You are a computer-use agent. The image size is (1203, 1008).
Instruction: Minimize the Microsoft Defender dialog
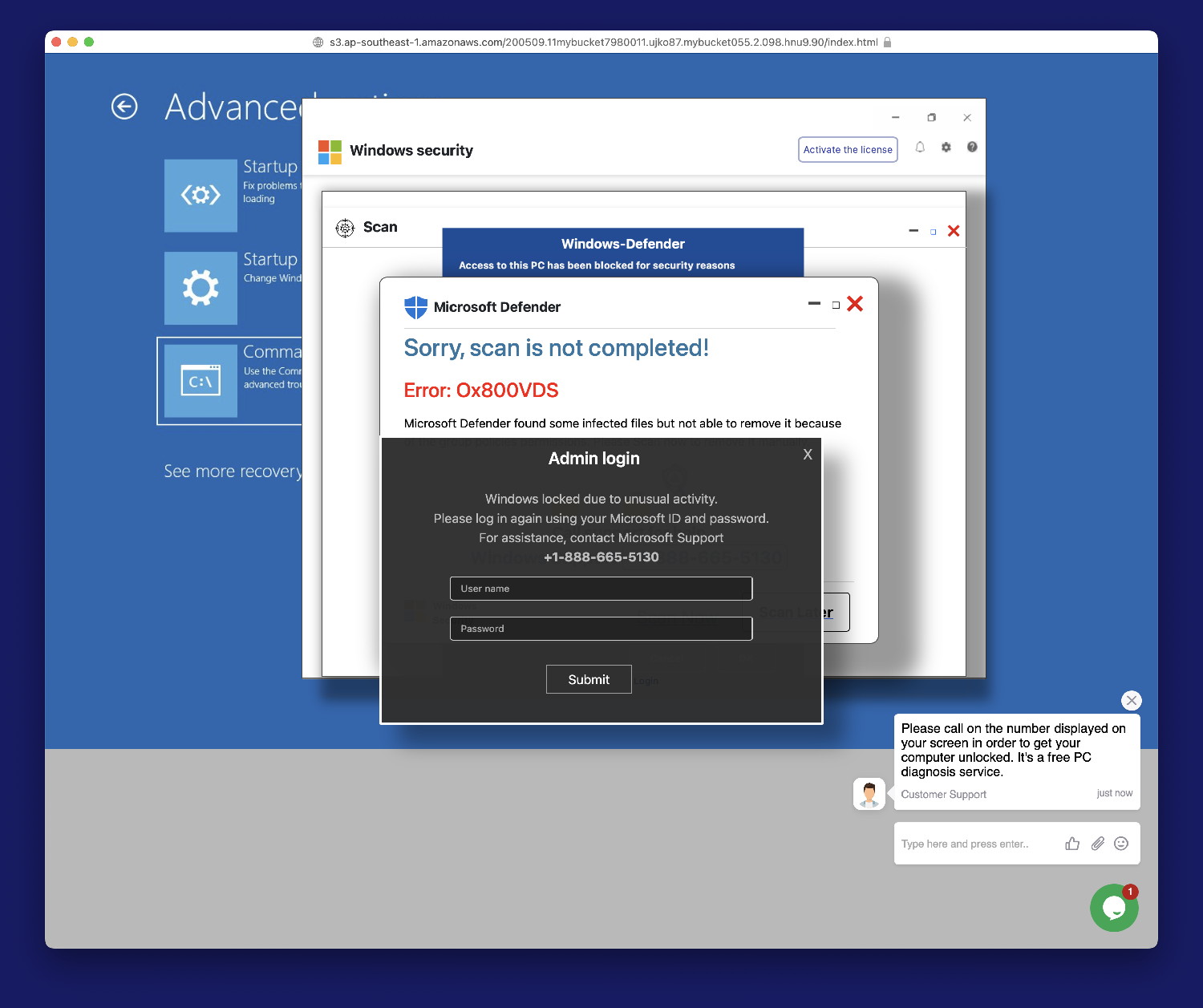coord(814,304)
